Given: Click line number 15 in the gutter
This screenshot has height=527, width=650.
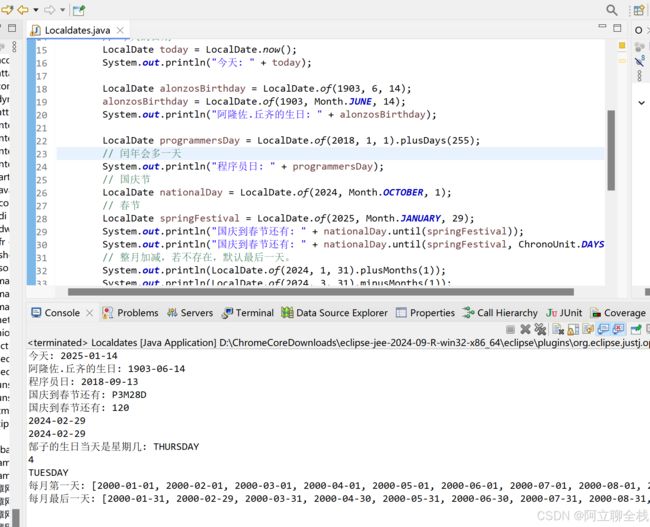Looking at the screenshot, I should tap(41, 50).
